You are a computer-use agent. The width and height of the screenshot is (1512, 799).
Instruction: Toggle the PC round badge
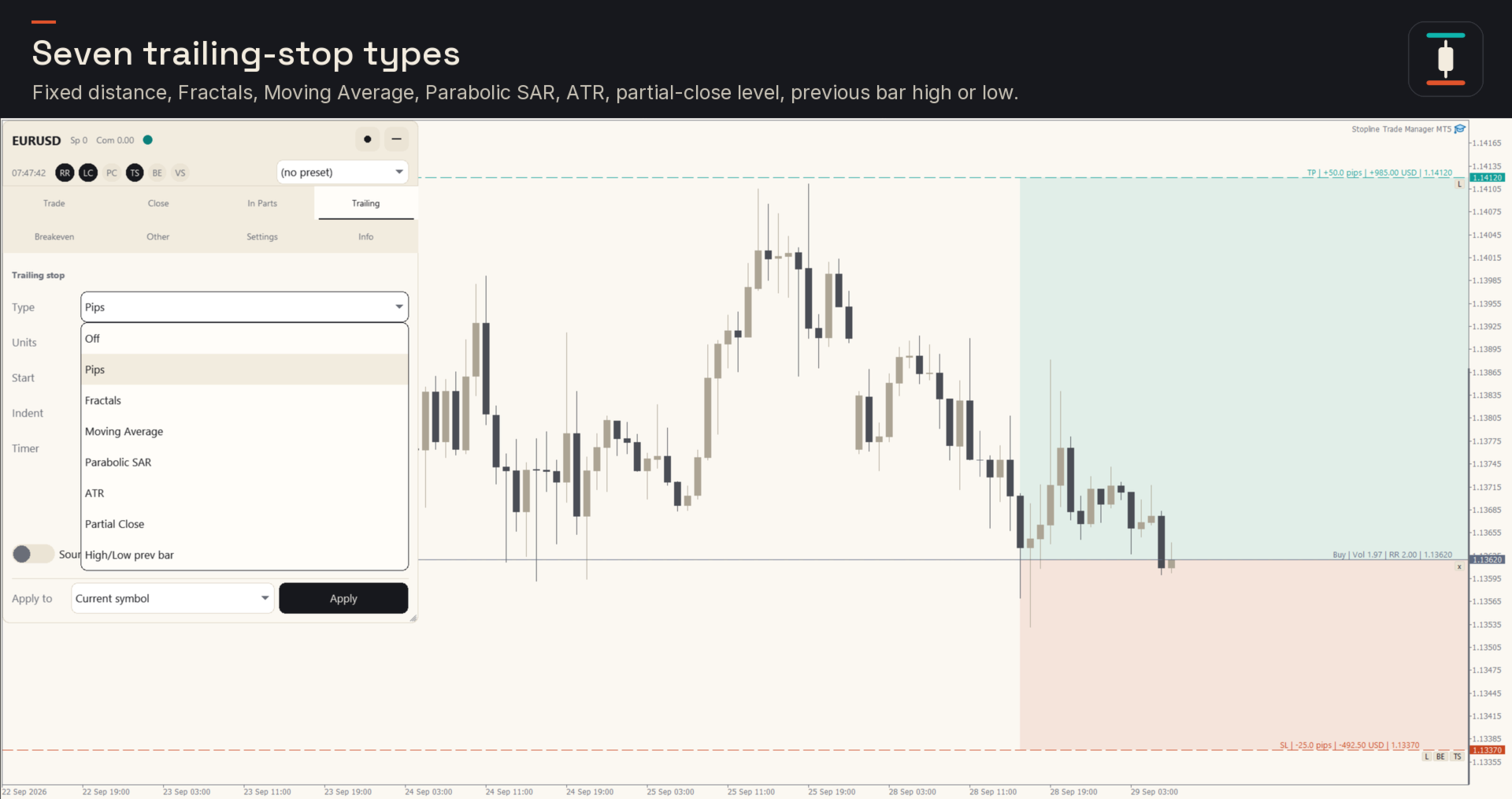pyautogui.click(x=112, y=173)
